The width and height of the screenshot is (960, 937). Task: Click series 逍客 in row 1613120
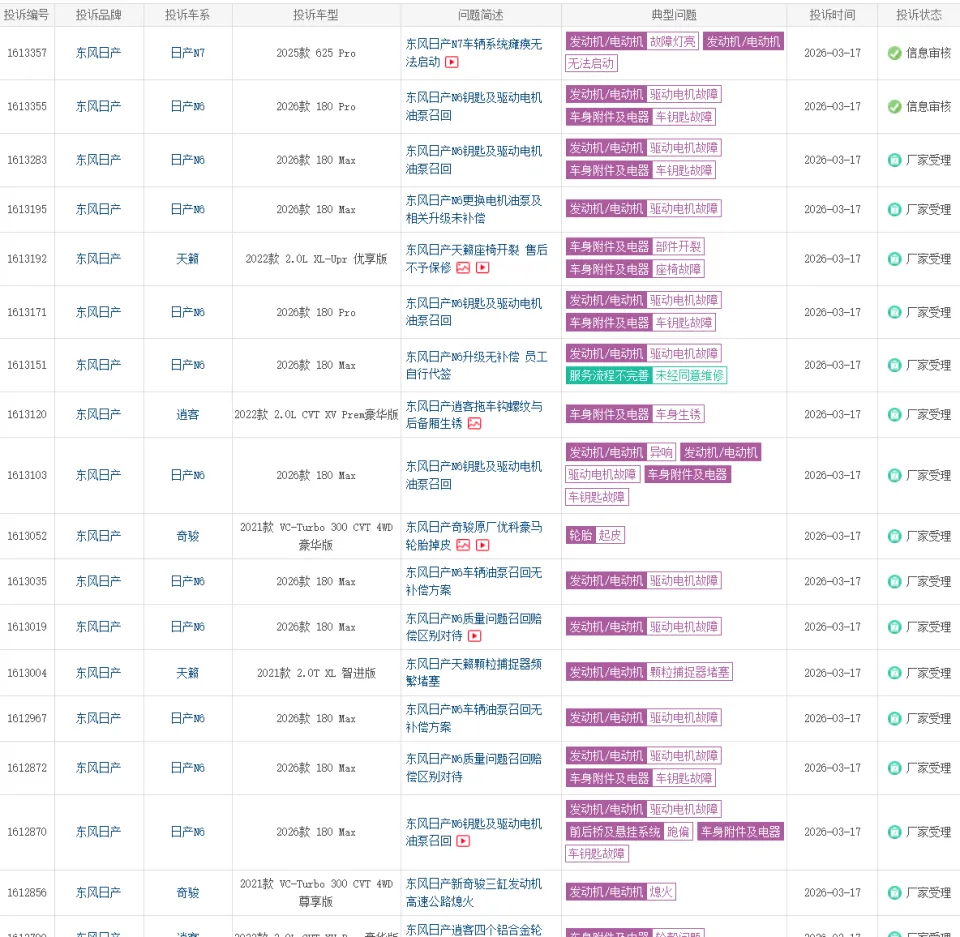point(187,415)
